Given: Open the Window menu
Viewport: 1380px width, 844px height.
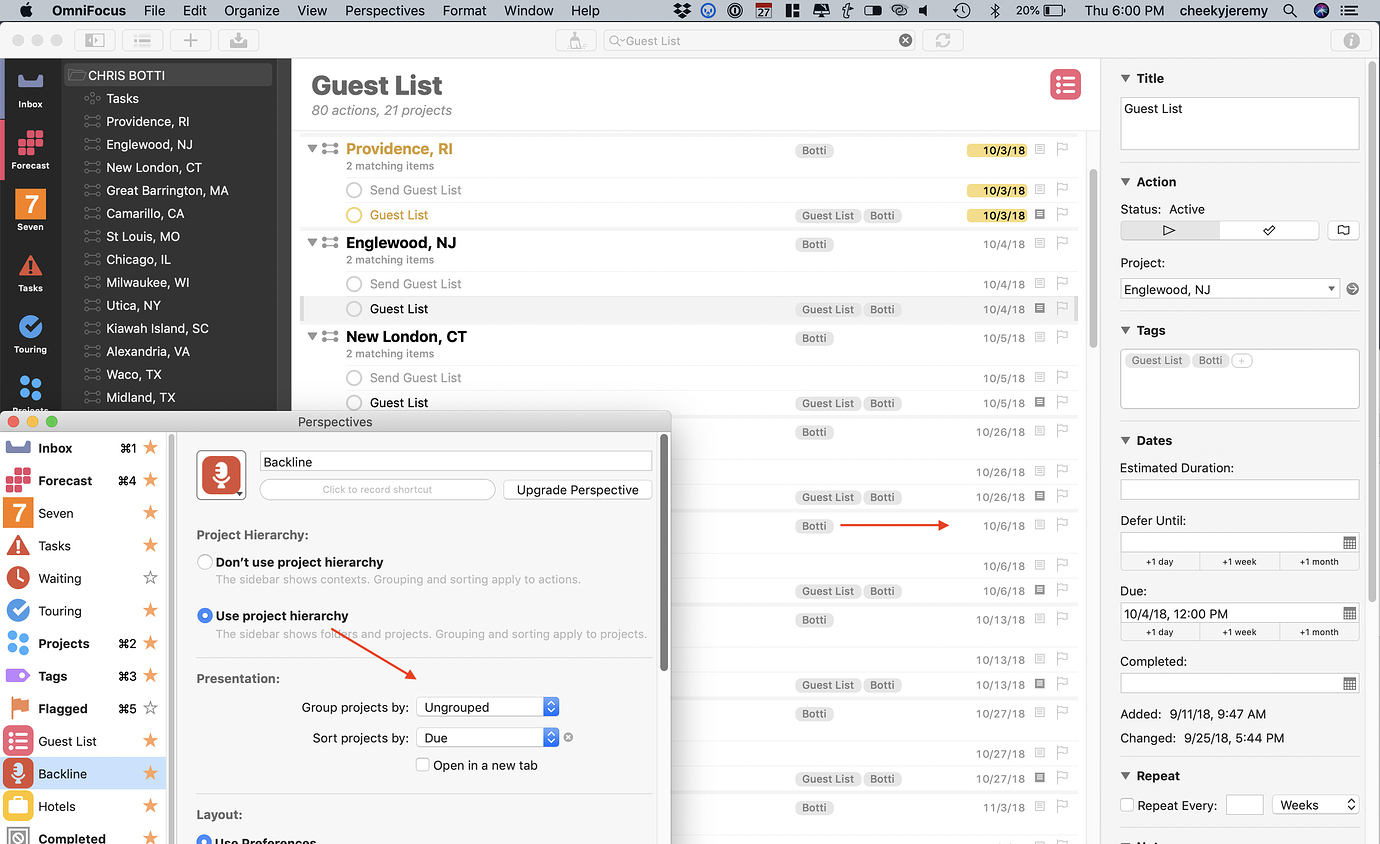Looking at the screenshot, I should [528, 11].
